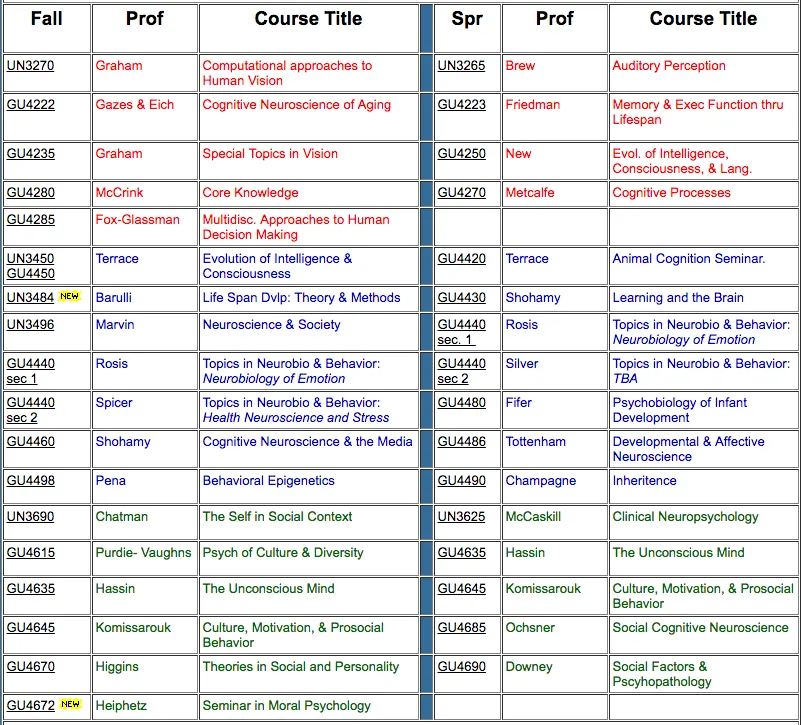Screen dimensions: 801x725
Task: Click professor 'Pena'
Action: pos(110,481)
